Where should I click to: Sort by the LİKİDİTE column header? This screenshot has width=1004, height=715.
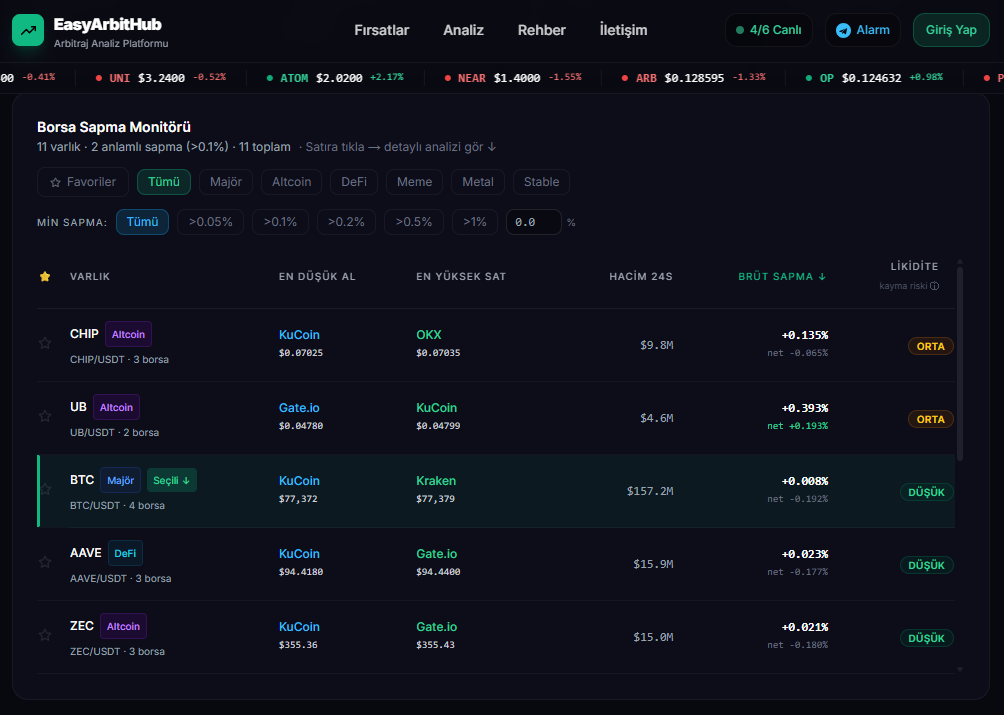[914, 266]
